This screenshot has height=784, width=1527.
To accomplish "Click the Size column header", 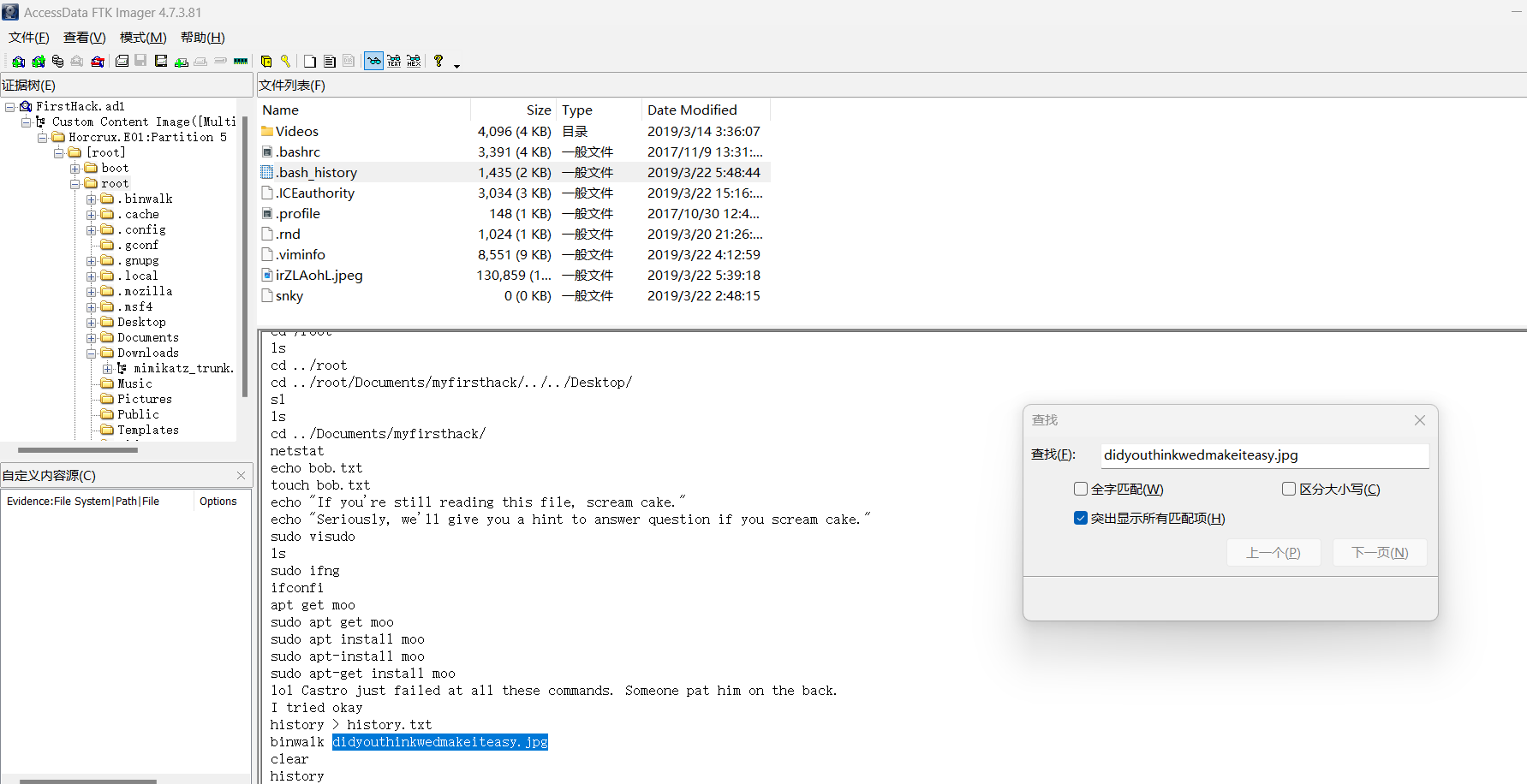I will coord(514,110).
